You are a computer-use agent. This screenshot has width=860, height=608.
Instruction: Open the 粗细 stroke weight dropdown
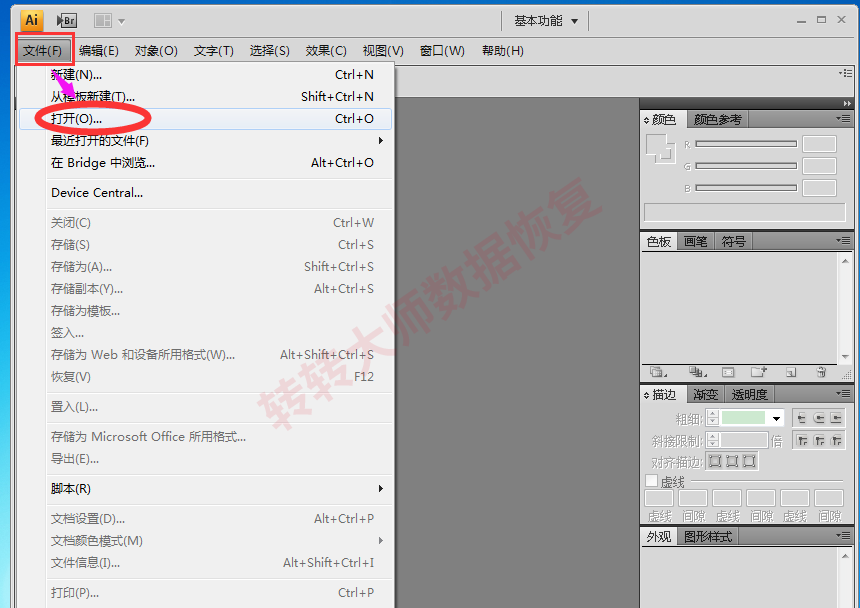pyautogui.click(x=776, y=419)
